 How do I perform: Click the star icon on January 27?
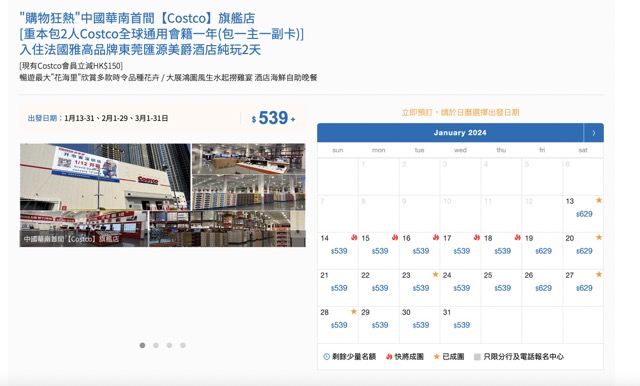click(x=599, y=275)
